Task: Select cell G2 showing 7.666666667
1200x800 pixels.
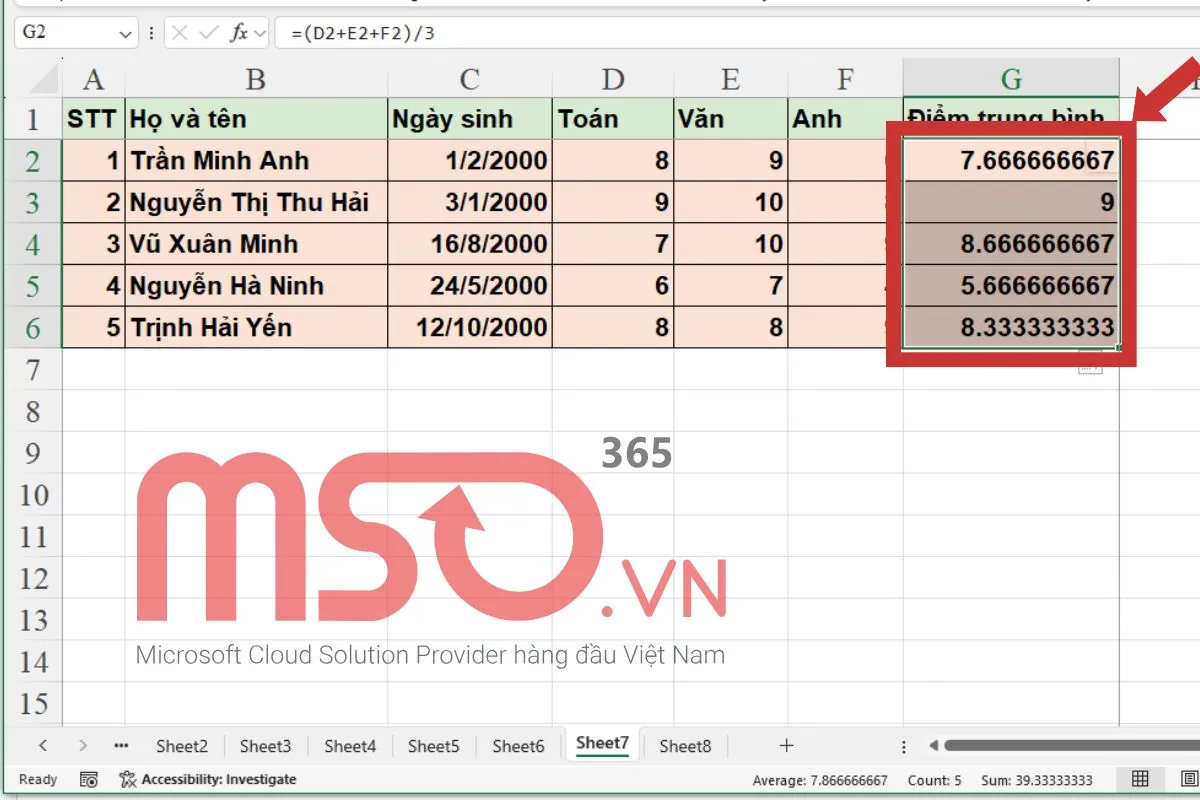Action: tap(1010, 160)
